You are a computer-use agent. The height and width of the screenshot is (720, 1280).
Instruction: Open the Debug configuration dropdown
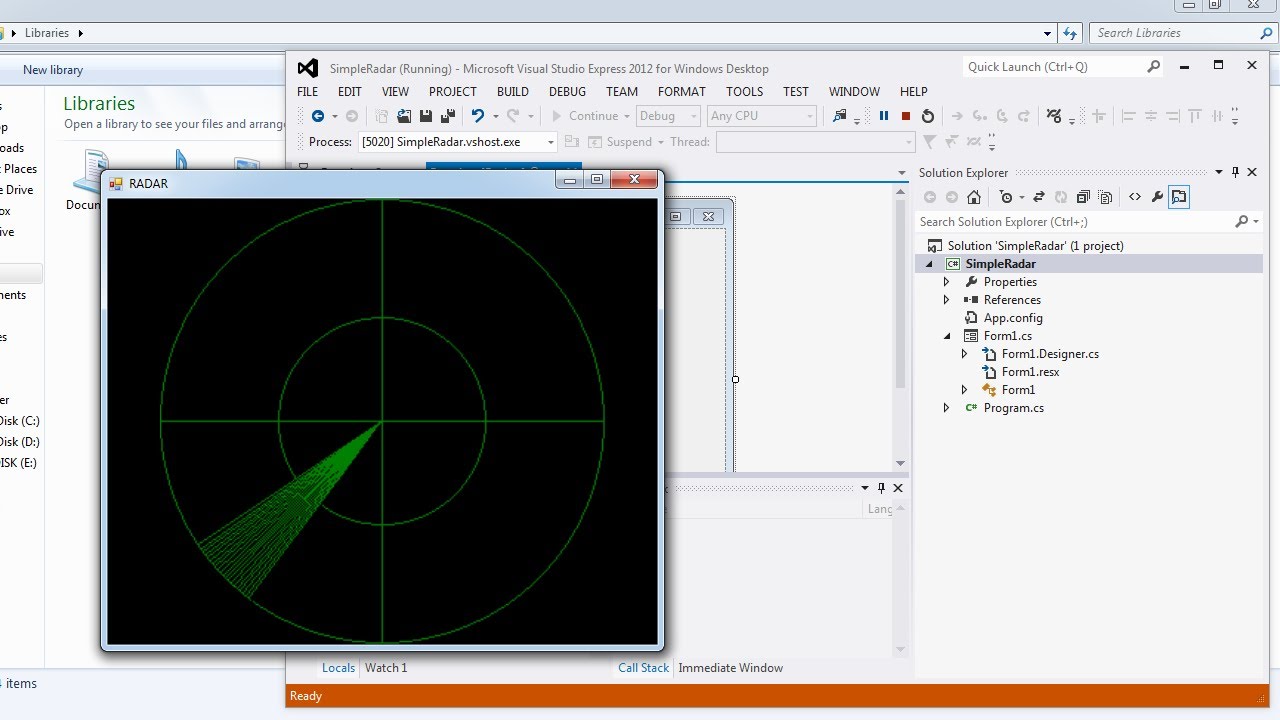695,116
